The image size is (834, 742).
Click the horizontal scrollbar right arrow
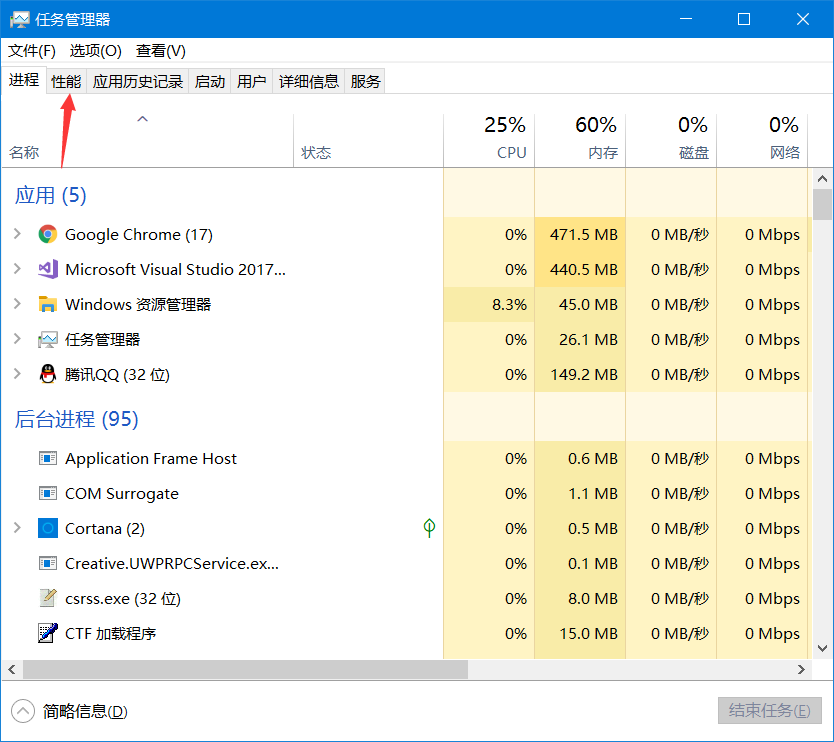pos(801,670)
